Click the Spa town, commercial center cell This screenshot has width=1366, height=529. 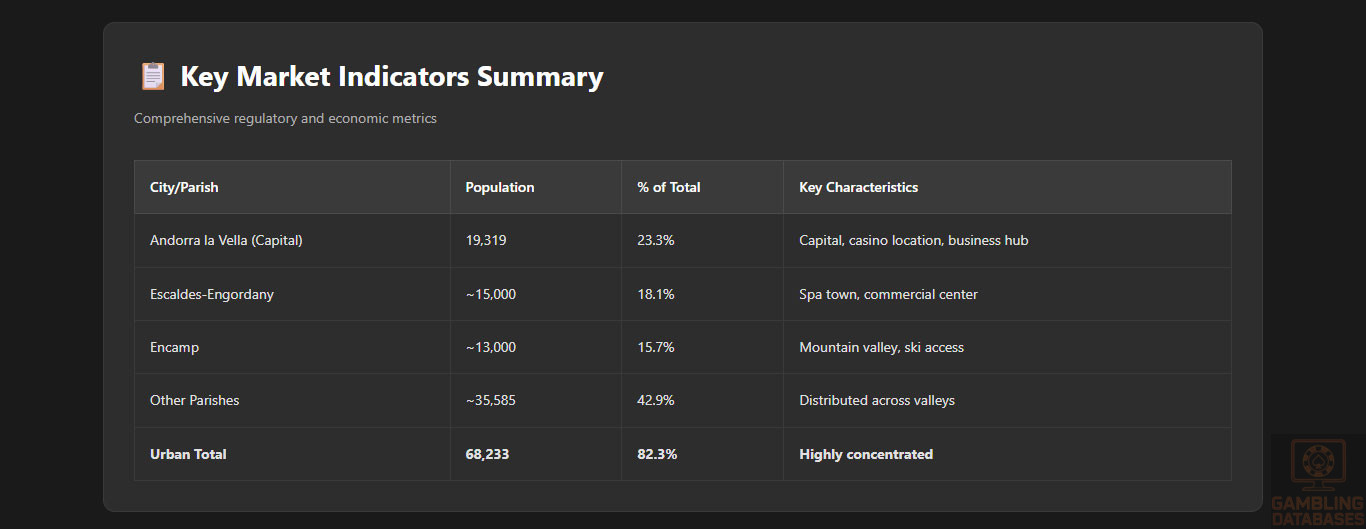[888, 294]
